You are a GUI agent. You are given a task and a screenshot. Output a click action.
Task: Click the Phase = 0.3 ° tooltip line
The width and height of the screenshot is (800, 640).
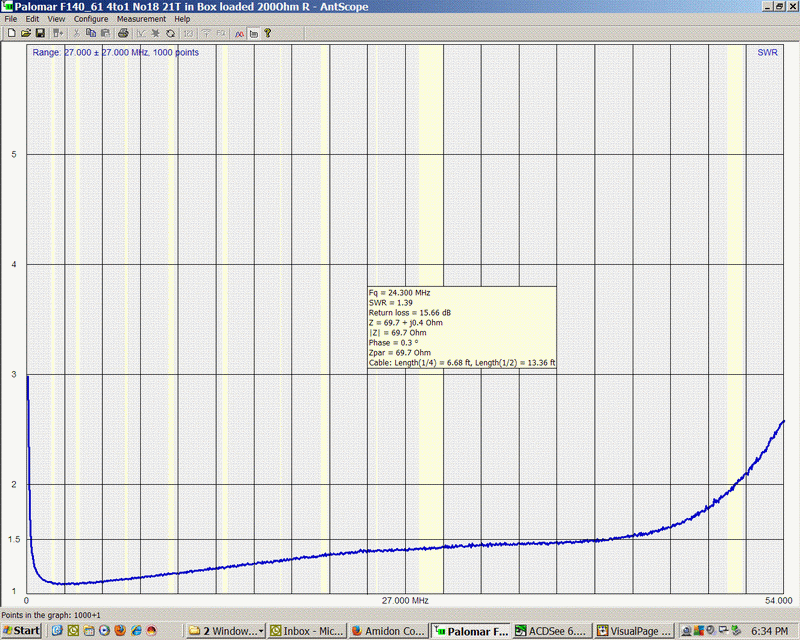(x=393, y=342)
